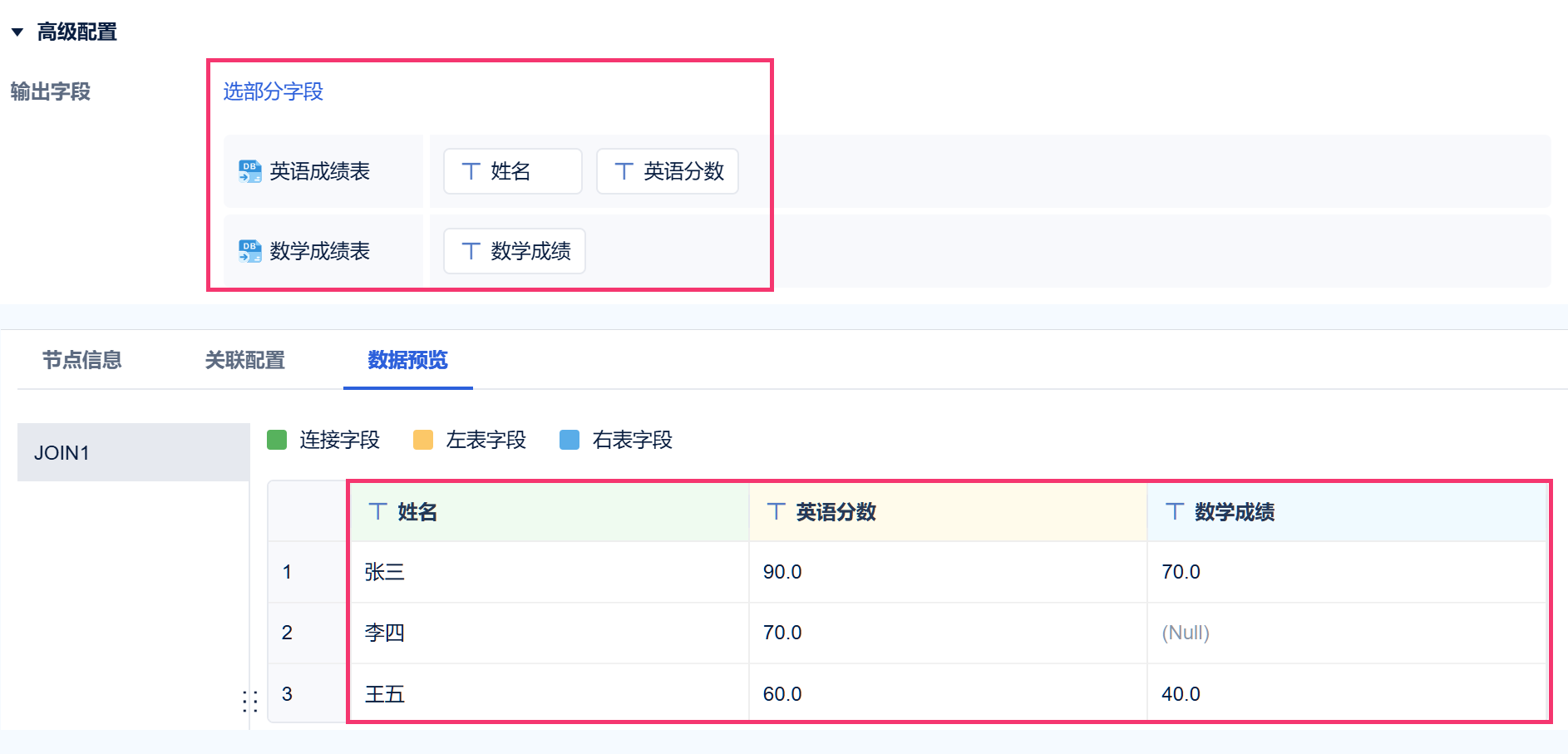The width and height of the screenshot is (1568, 754).
Task: Click the 选部分字段 link
Action: click(273, 91)
